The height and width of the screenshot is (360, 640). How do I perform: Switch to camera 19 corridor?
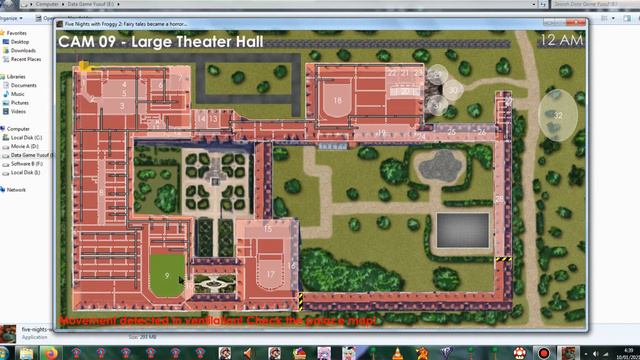click(381, 133)
